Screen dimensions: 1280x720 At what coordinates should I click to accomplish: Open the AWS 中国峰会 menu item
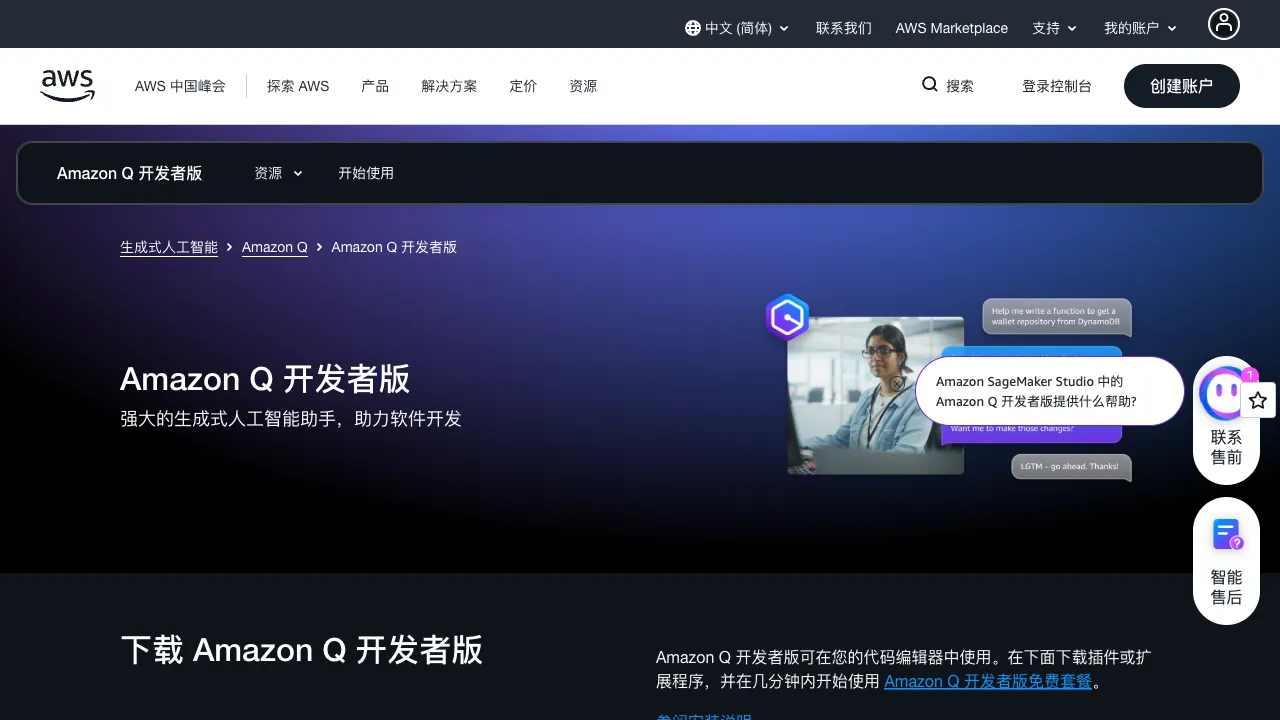(180, 86)
